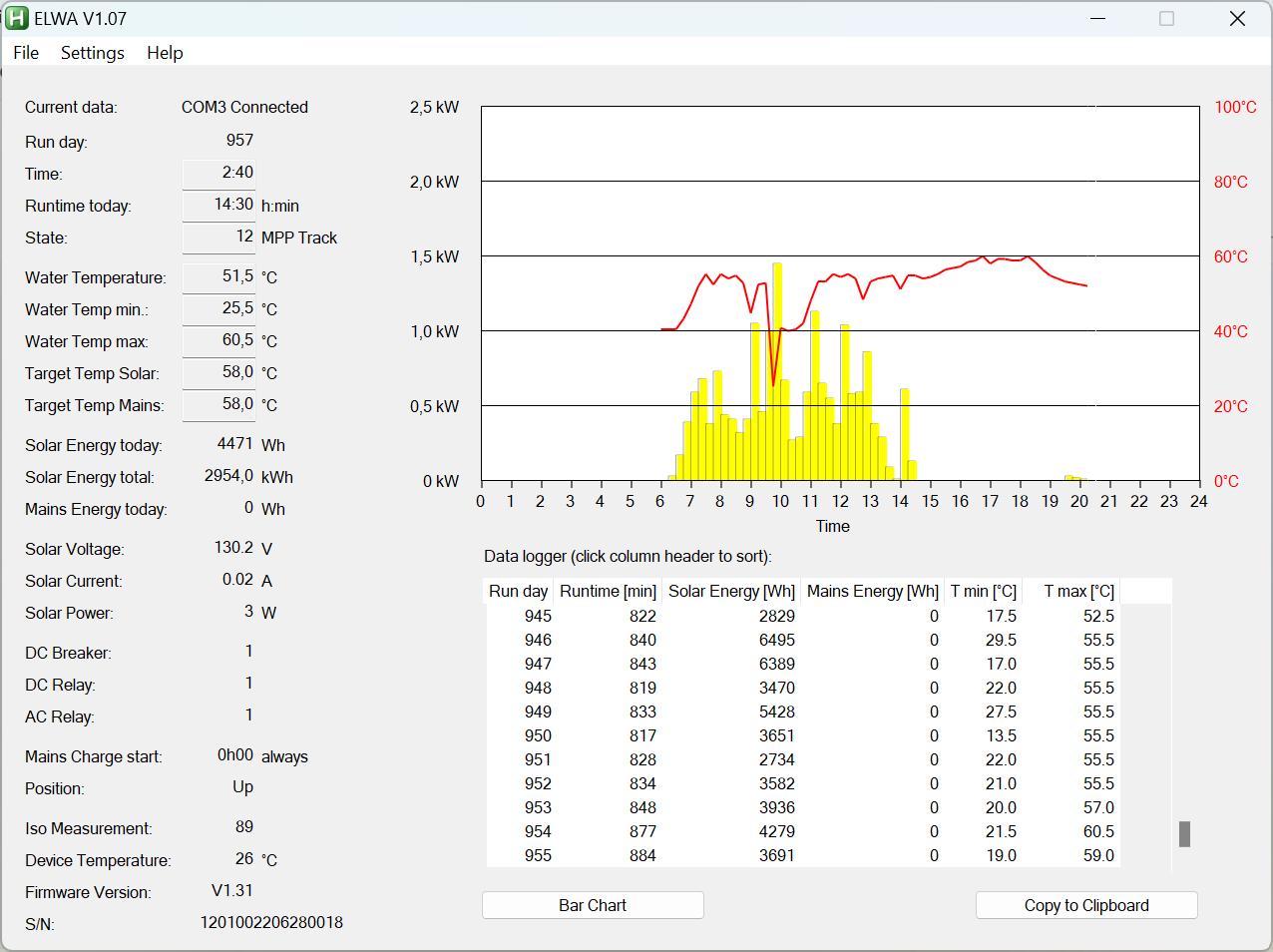Open the File menu
This screenshot has height=952, width=1273.
[26, 53]
